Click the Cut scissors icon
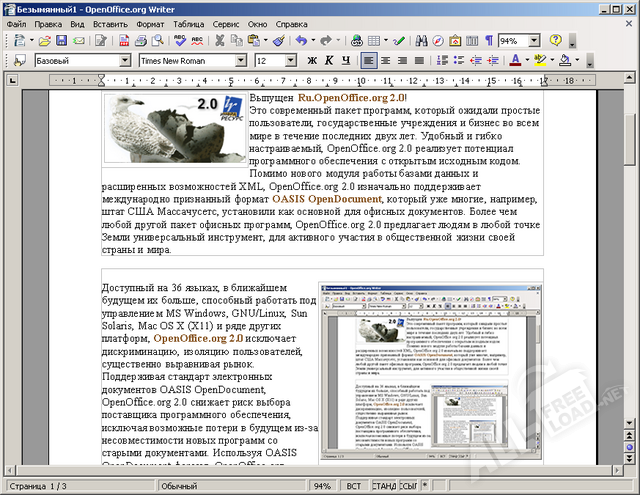The height and width of the screenshot is (495, 640). point(220,41)
